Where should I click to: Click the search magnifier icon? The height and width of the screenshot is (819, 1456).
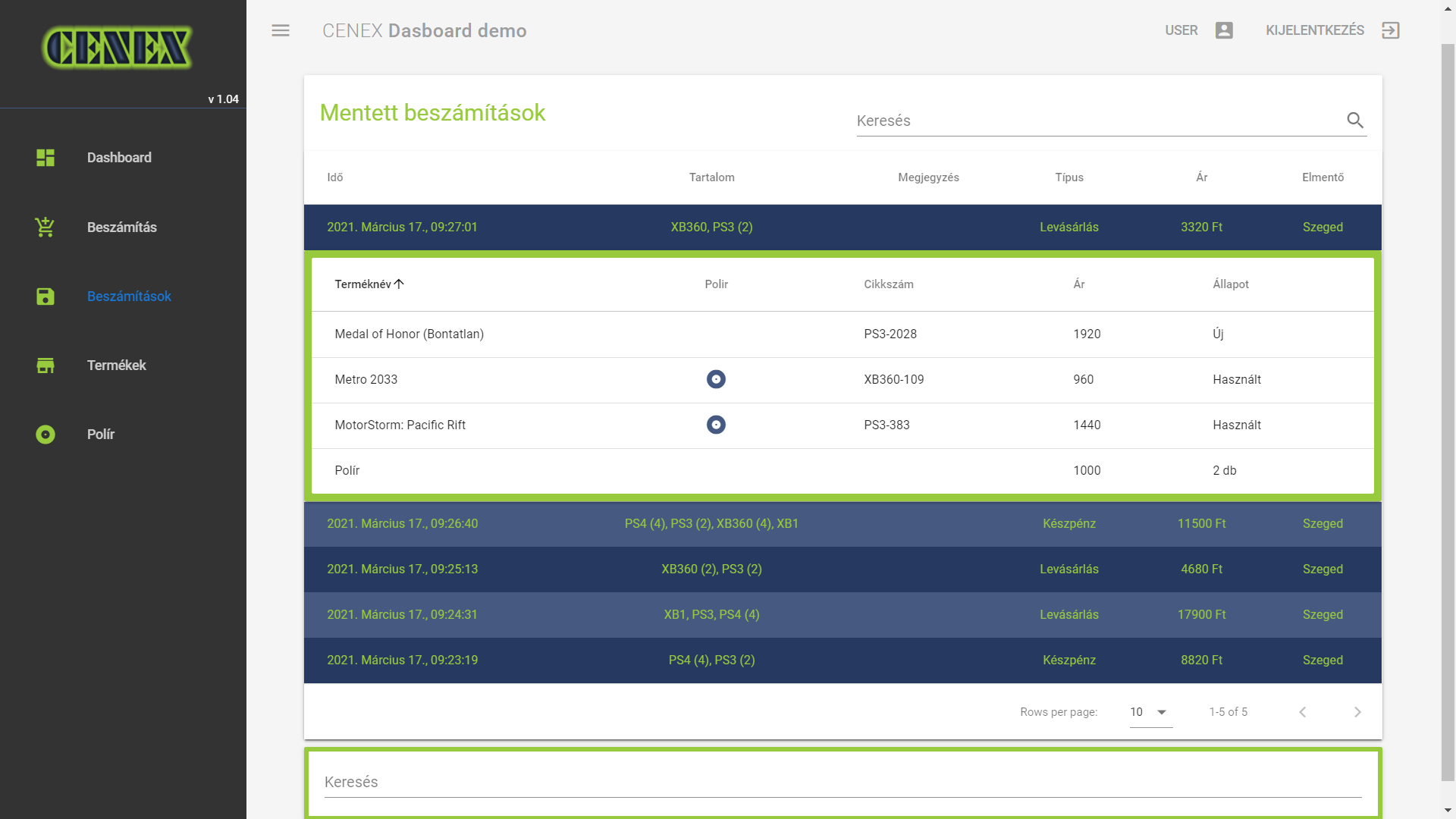(x=1354, y=120)
